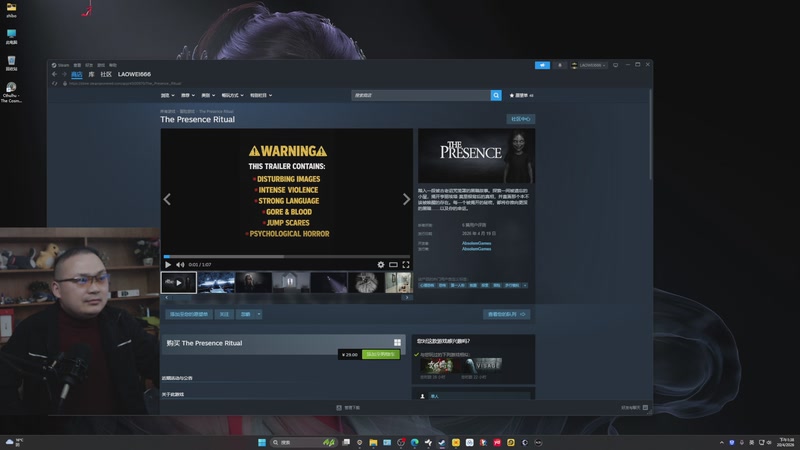
Task: Open the developer AbsolemGames link
Action: pyautogui.click(x=476, y=243)
